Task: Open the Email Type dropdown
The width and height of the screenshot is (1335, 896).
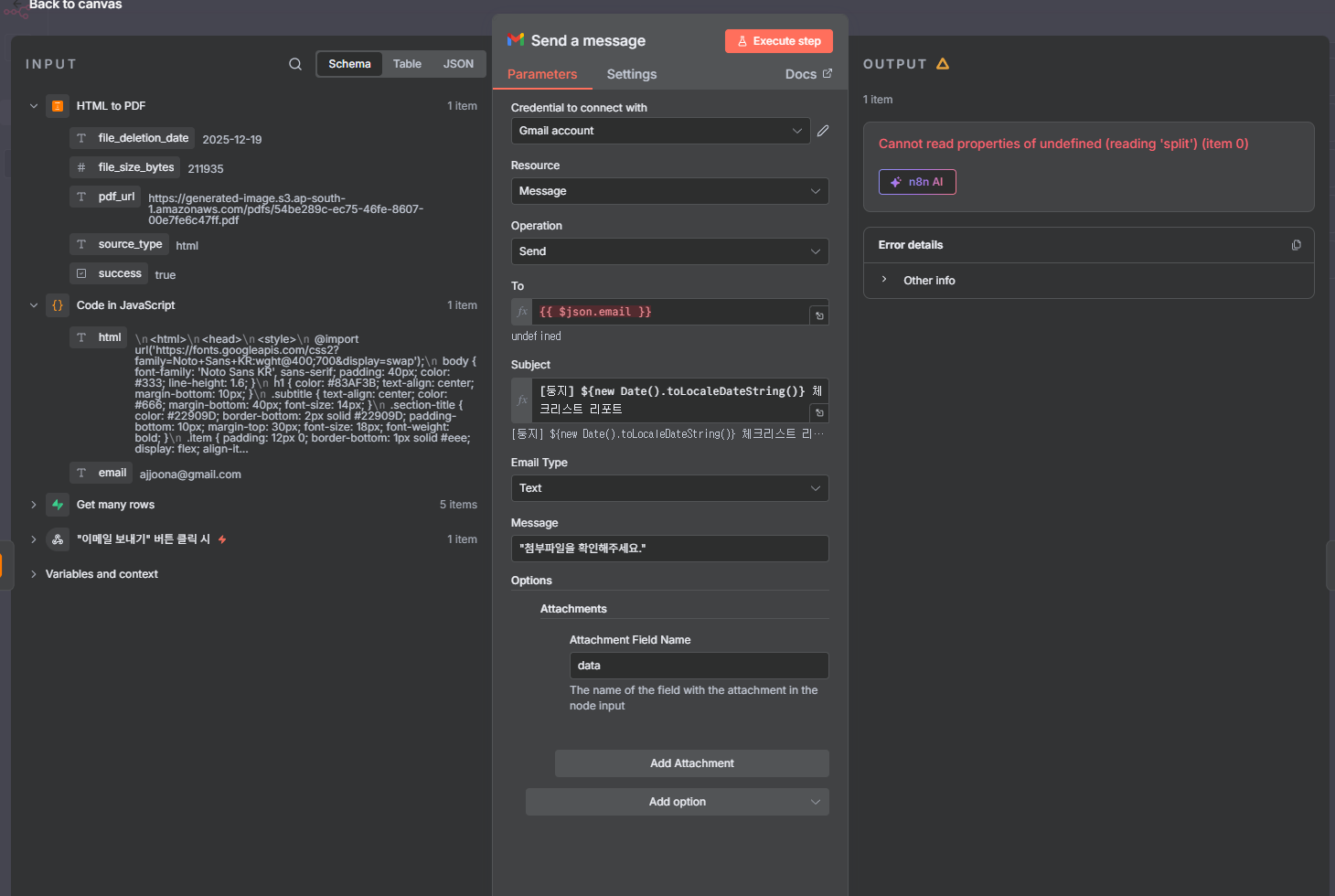Action: pos(669,488)
